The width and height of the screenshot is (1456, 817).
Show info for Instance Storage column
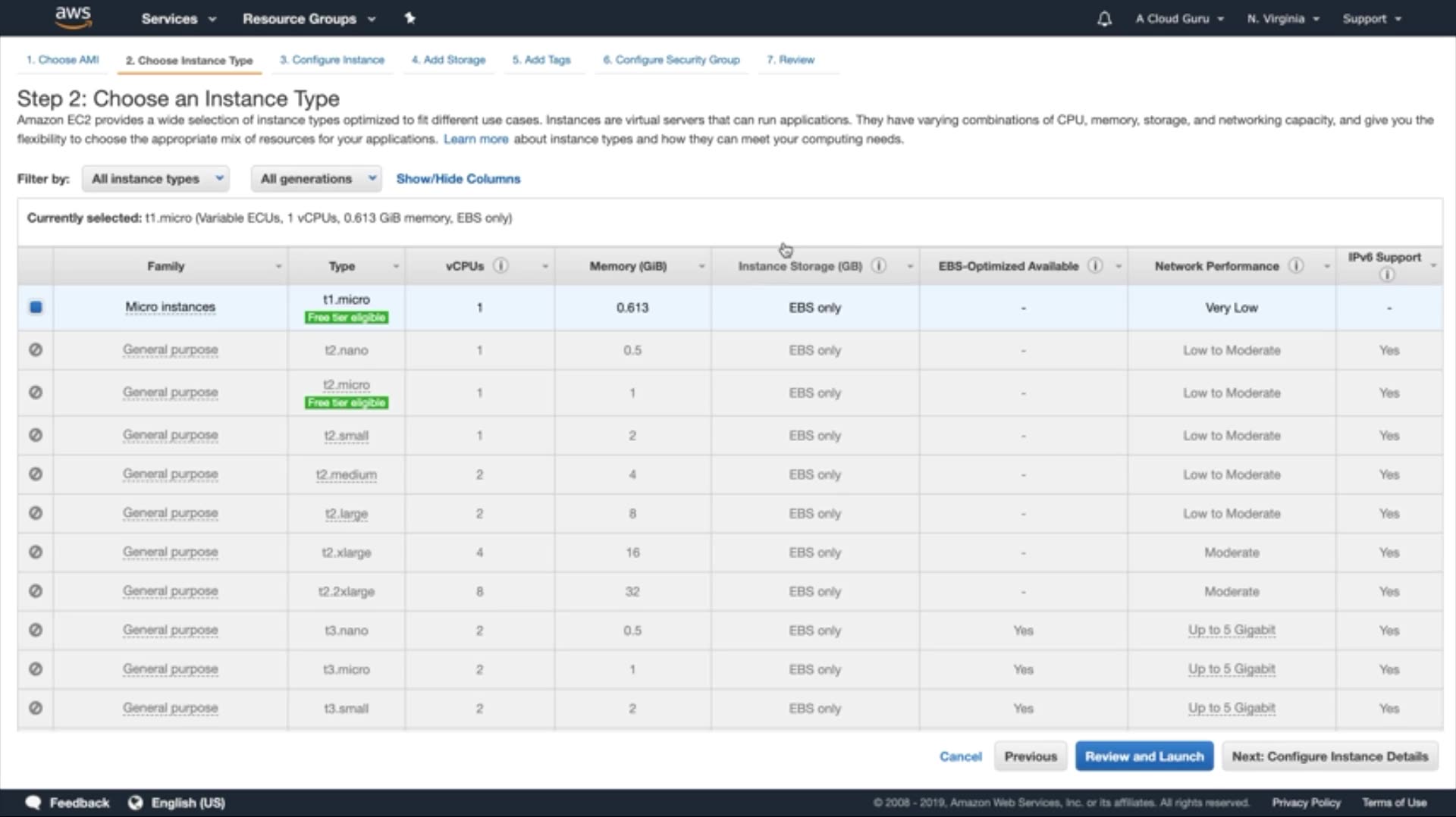click(878, 265)
